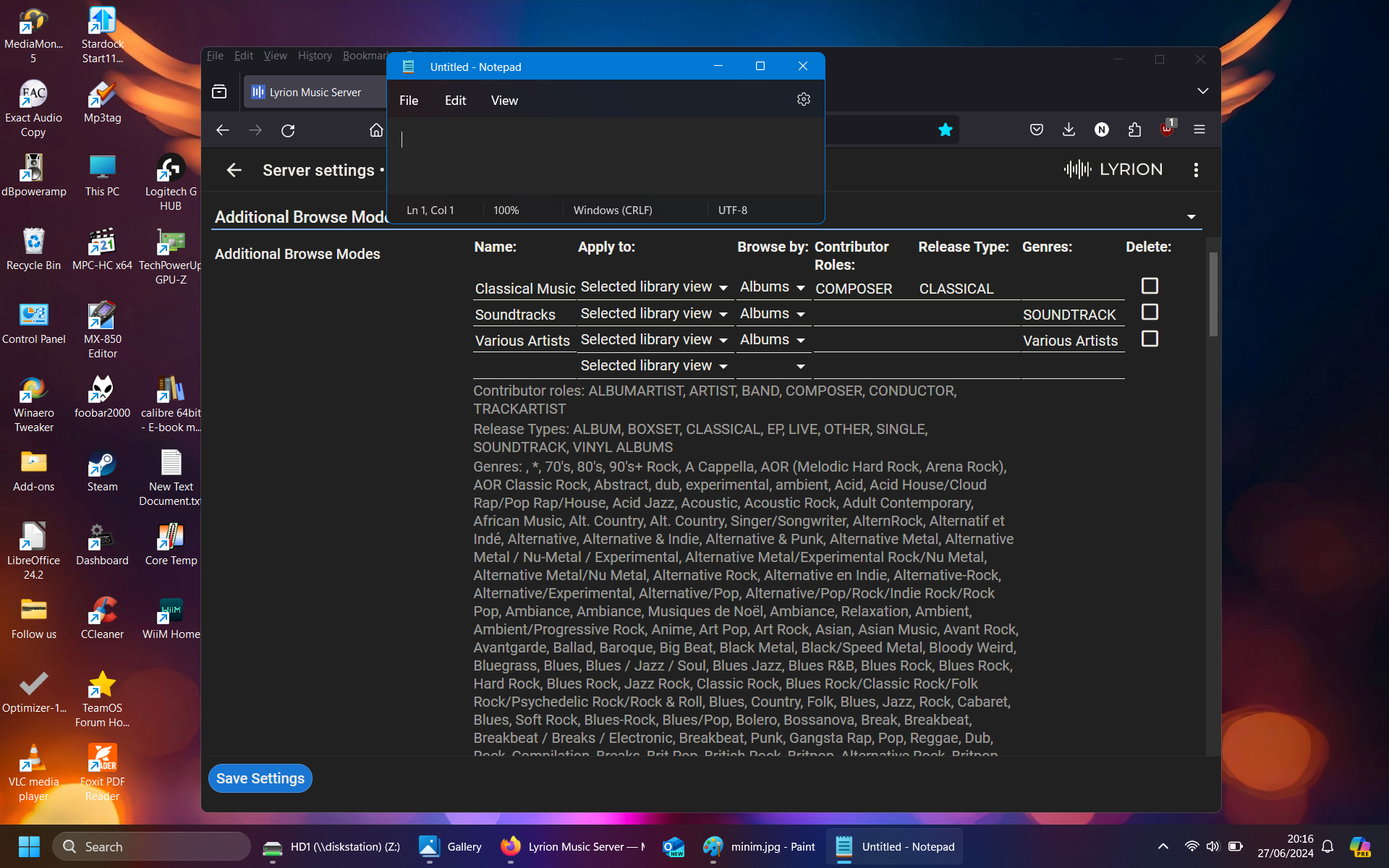
Task: Click the N extension icon in Firefox toolbar
Action: [1101, 129]
